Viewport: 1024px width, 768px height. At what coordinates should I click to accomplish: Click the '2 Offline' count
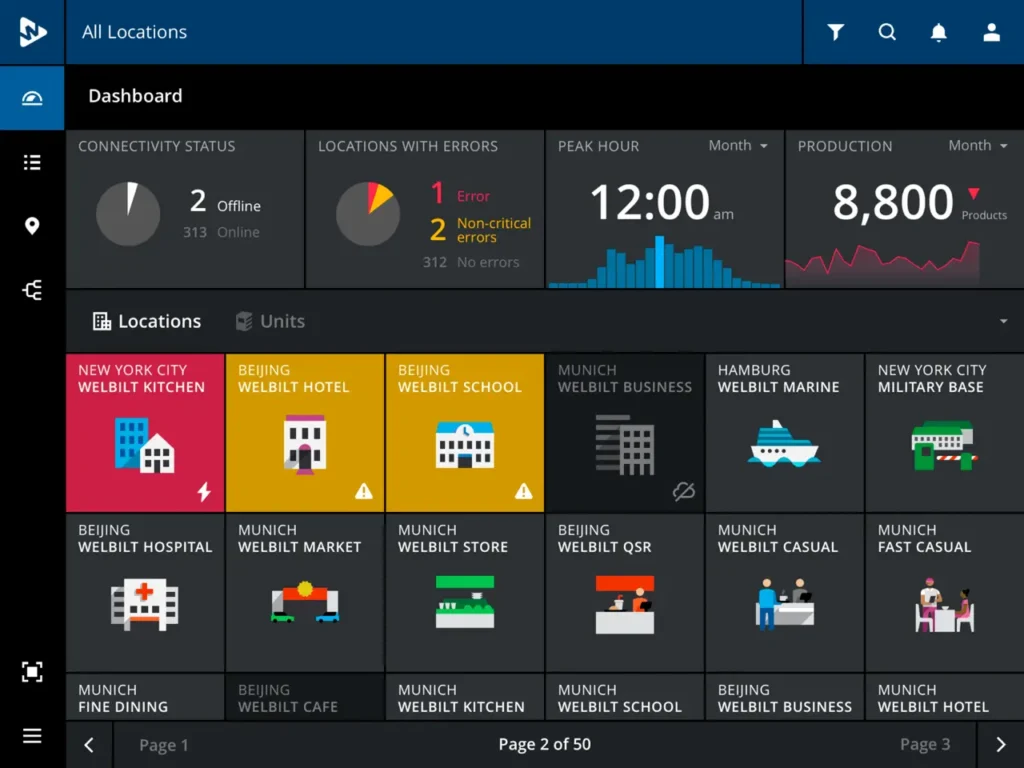tap(225, 202)
